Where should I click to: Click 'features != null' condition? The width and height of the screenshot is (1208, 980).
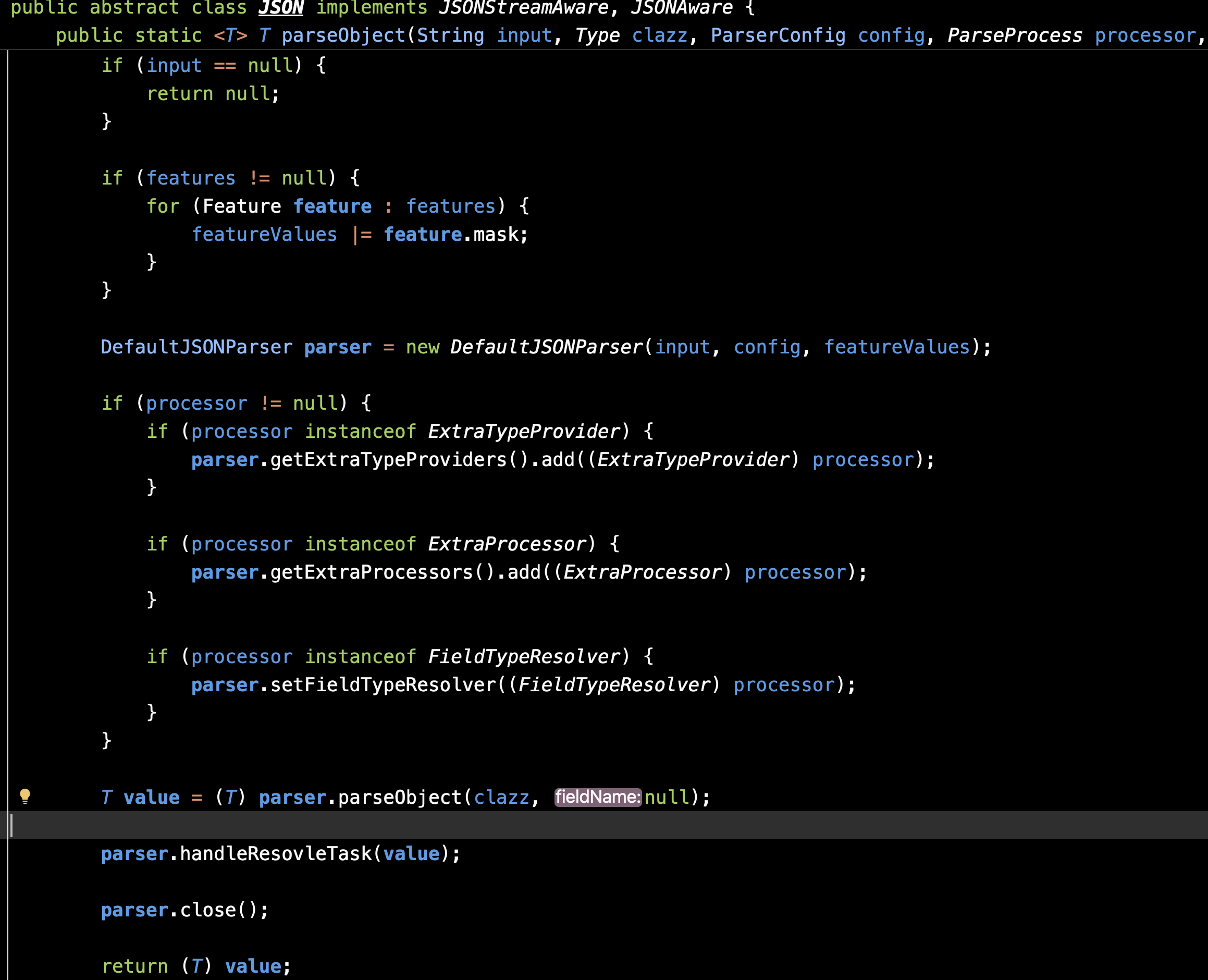[x=237, y=178]
